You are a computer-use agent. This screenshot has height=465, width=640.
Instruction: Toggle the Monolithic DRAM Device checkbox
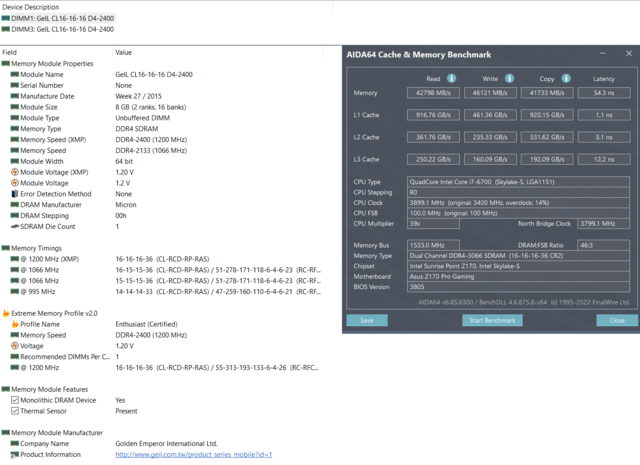coord(14,400)
